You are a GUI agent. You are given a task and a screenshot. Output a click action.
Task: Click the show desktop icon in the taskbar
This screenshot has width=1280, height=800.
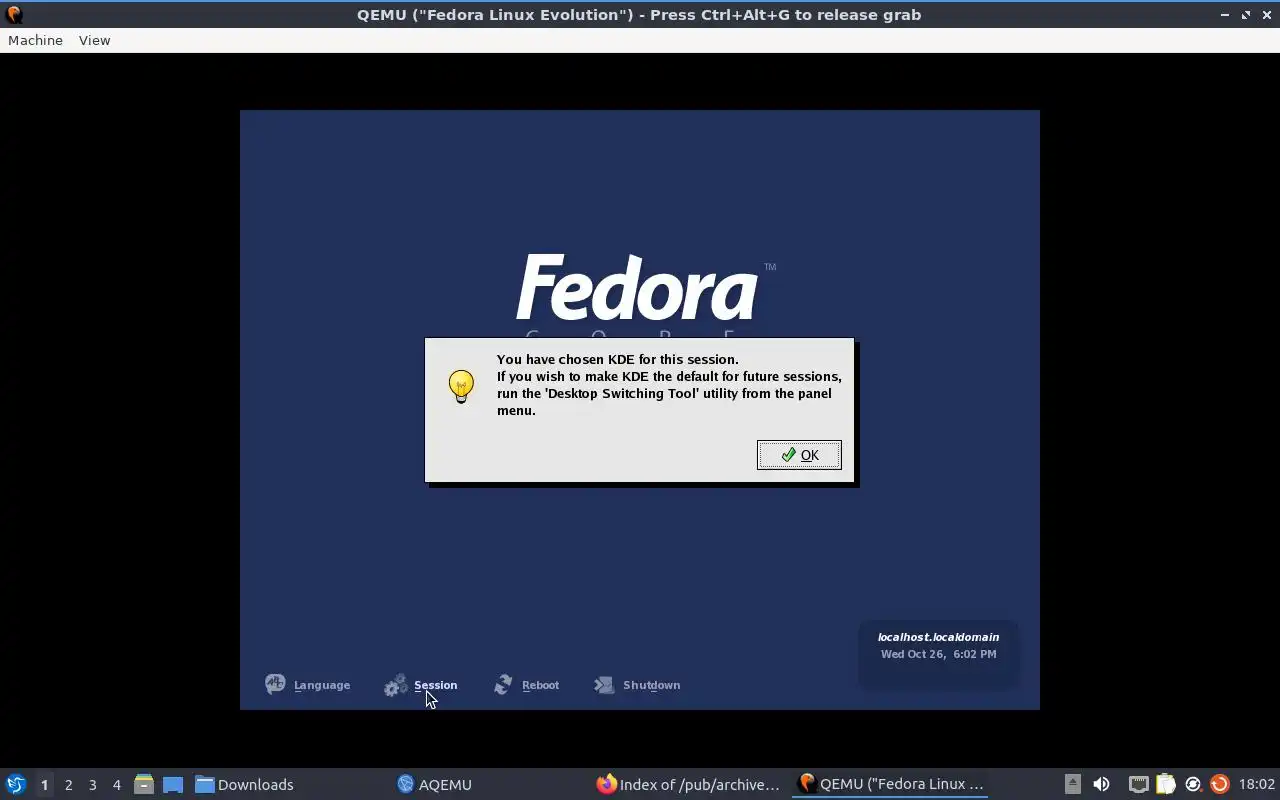173,785
